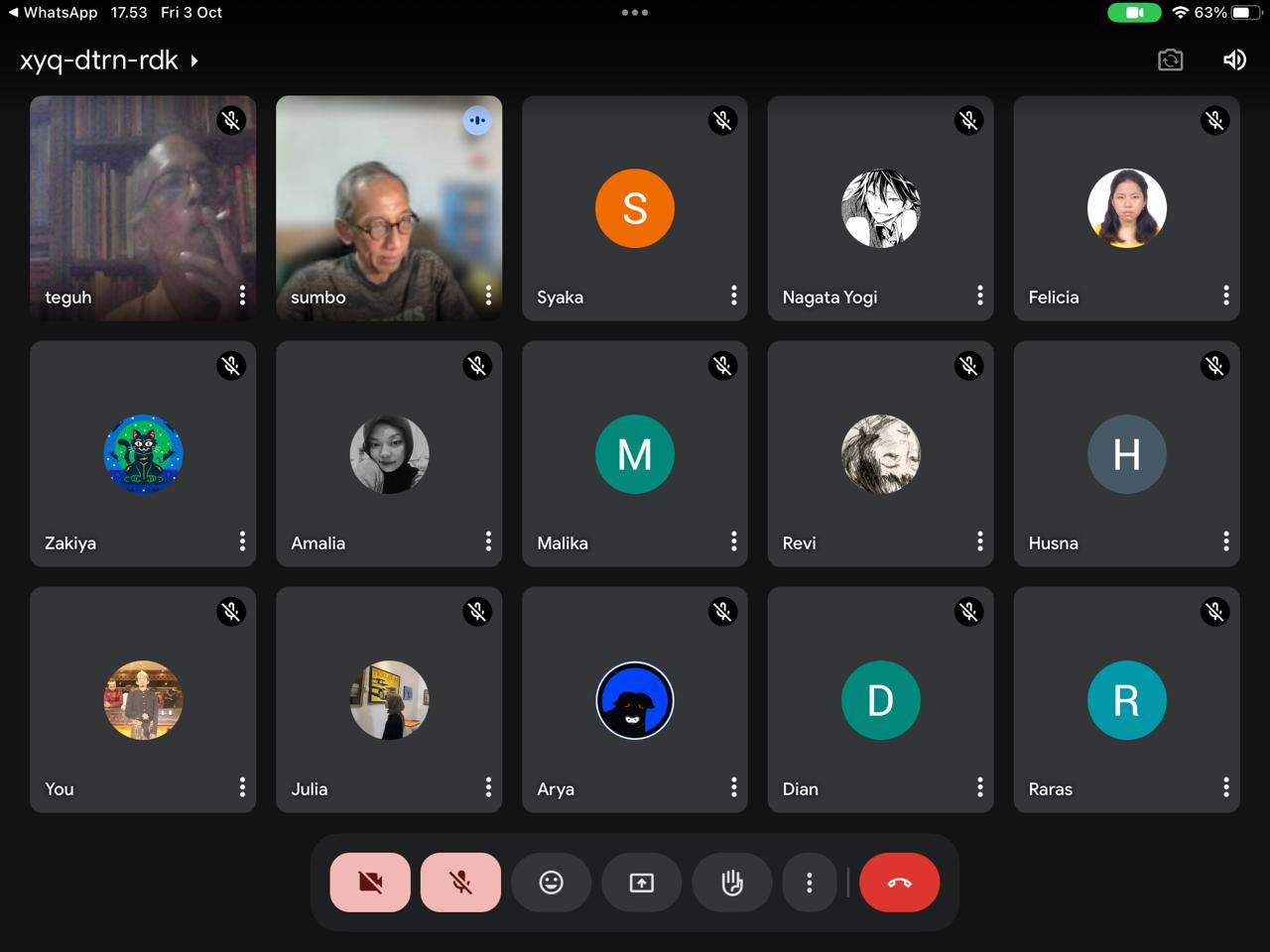Viewport: 1270px width, 952px height.
Task: Open the three-dot menu on Felicia's tile
Action: click(1226, 296)
